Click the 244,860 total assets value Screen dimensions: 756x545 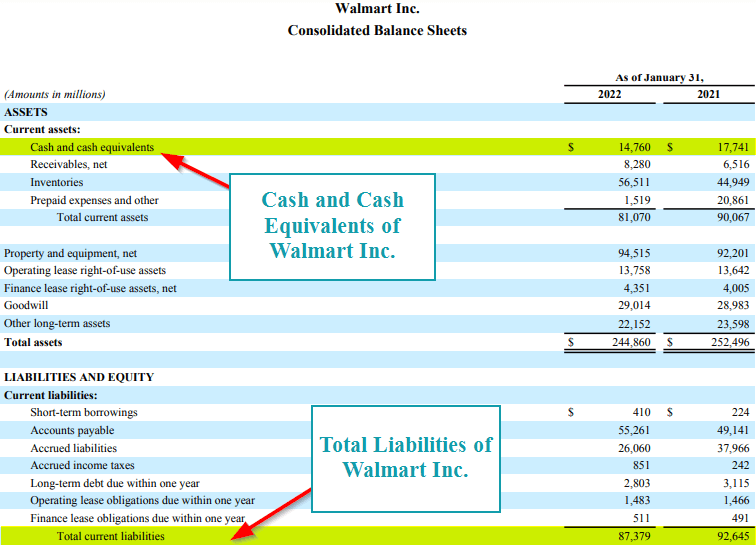click(x=632, y=342)
